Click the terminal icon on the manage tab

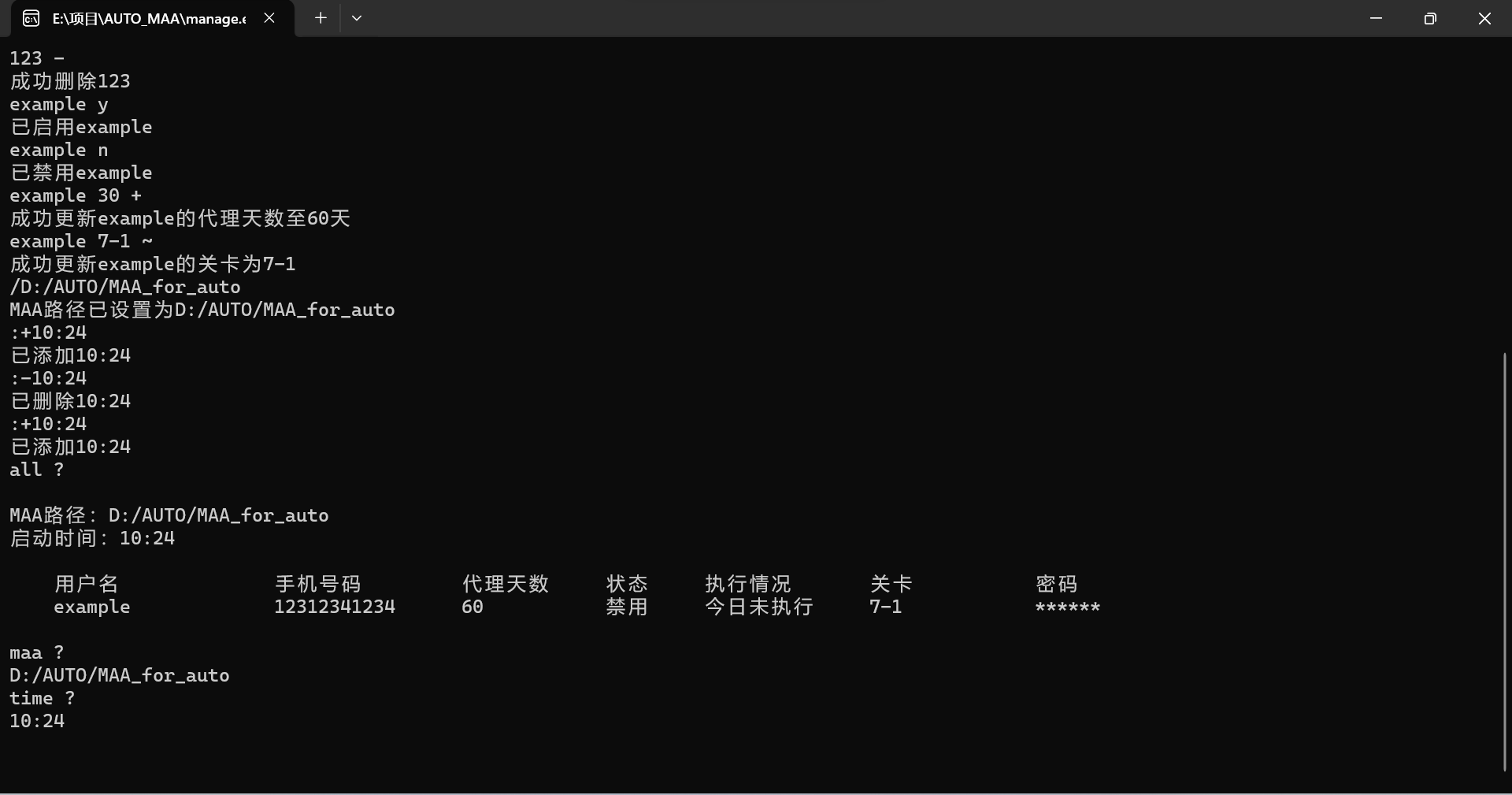[31, 18]
